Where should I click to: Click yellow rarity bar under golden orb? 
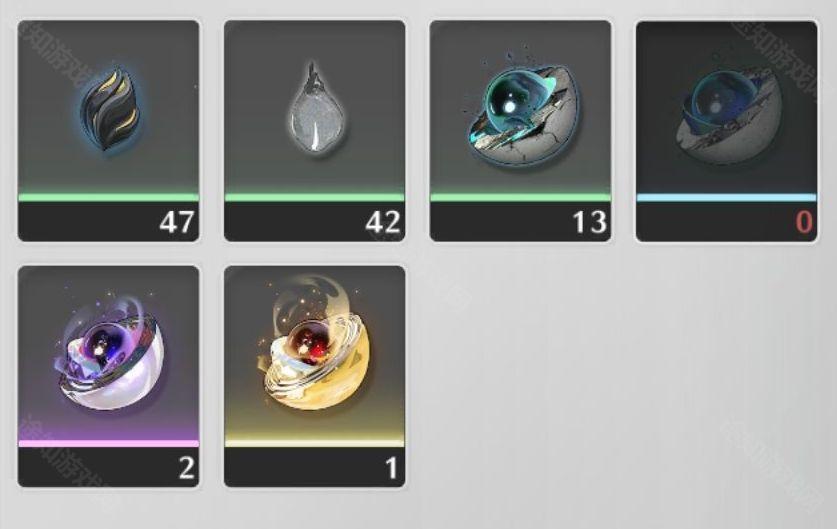pyautogui.click(x=315, y=443)
